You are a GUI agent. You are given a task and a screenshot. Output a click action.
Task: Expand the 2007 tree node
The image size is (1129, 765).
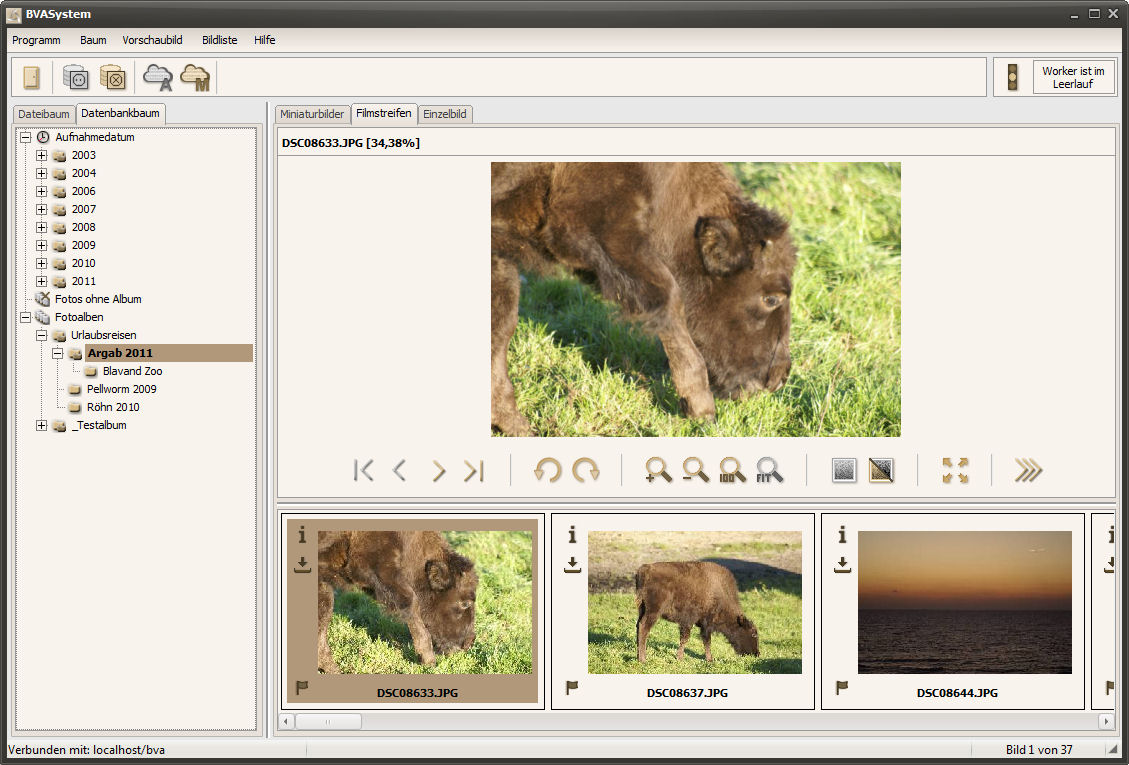(42, 209)
